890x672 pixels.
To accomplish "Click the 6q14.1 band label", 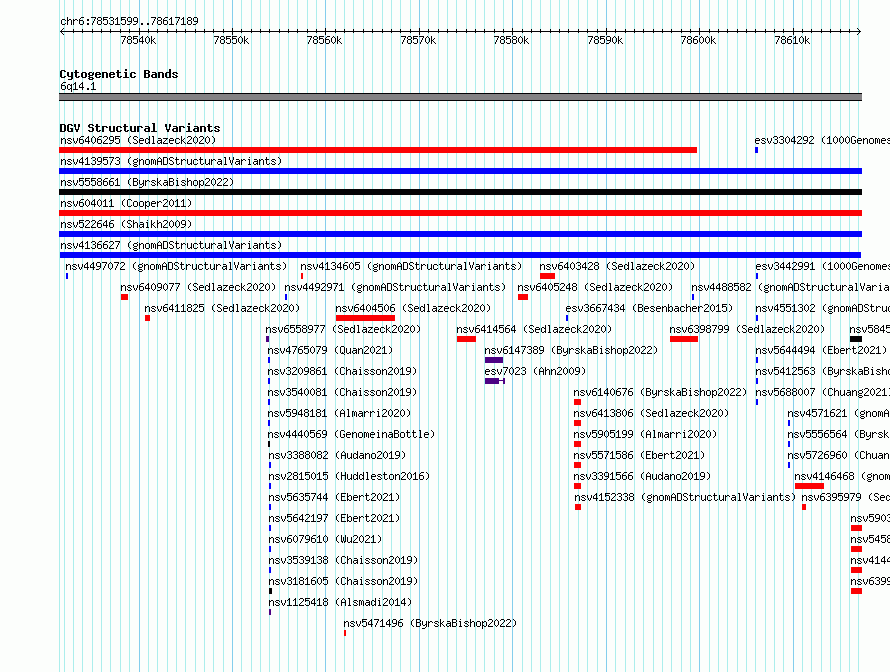I will (78, 86).
